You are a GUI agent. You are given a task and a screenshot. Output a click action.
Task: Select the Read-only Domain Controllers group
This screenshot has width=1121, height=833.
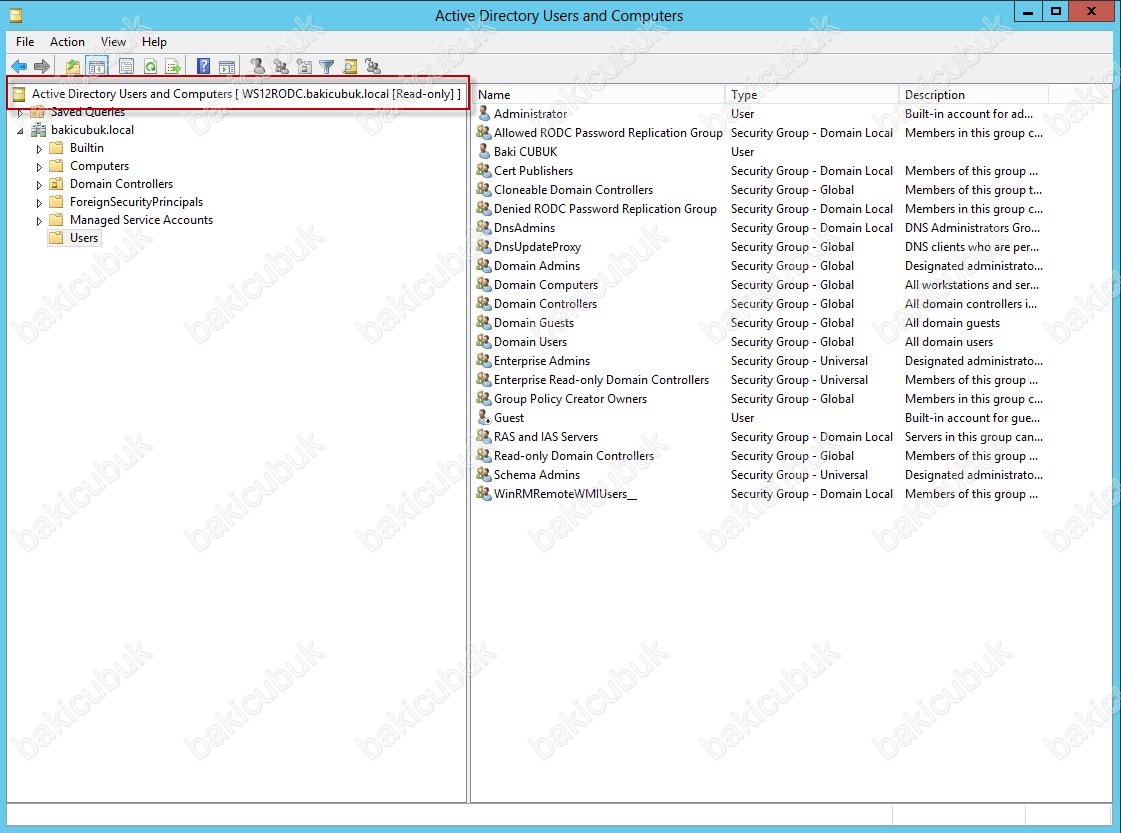pyautogui.click(x=573, y=455)
